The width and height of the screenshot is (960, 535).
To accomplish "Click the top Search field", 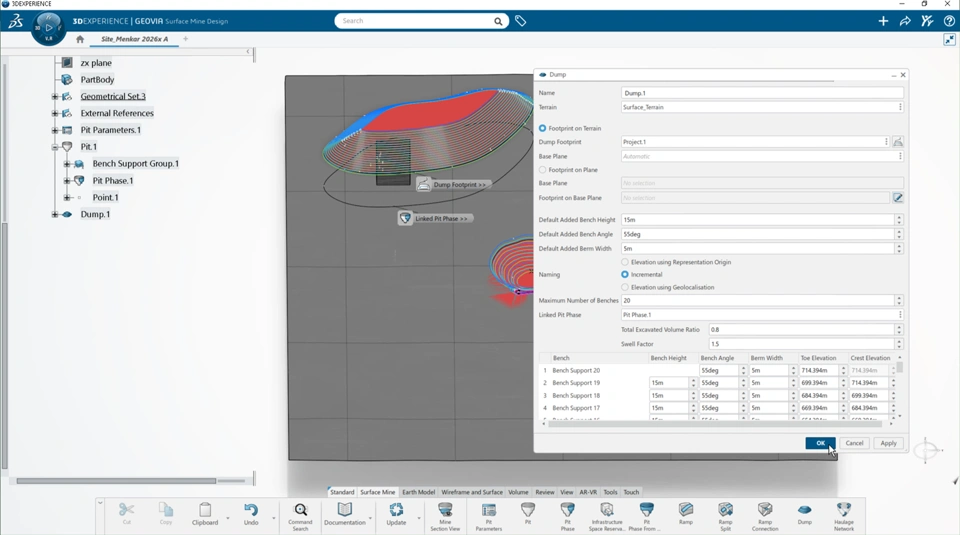I will coord(416,21).
